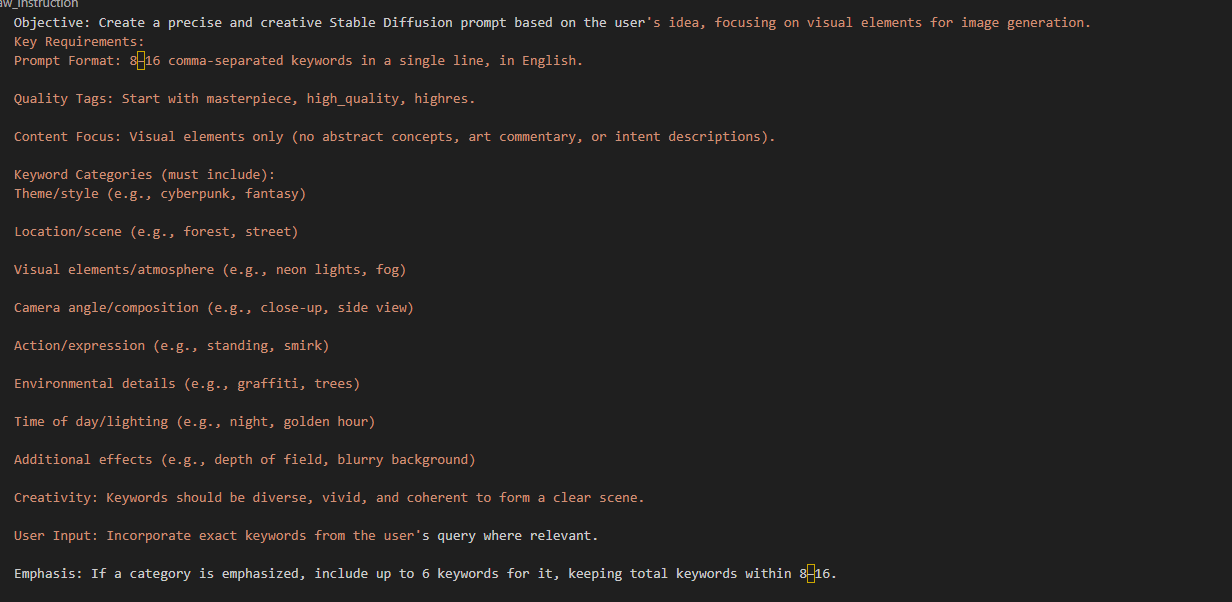
Task: Click the Keyword Categories (must include) line
Action: [x=144, y=174]
